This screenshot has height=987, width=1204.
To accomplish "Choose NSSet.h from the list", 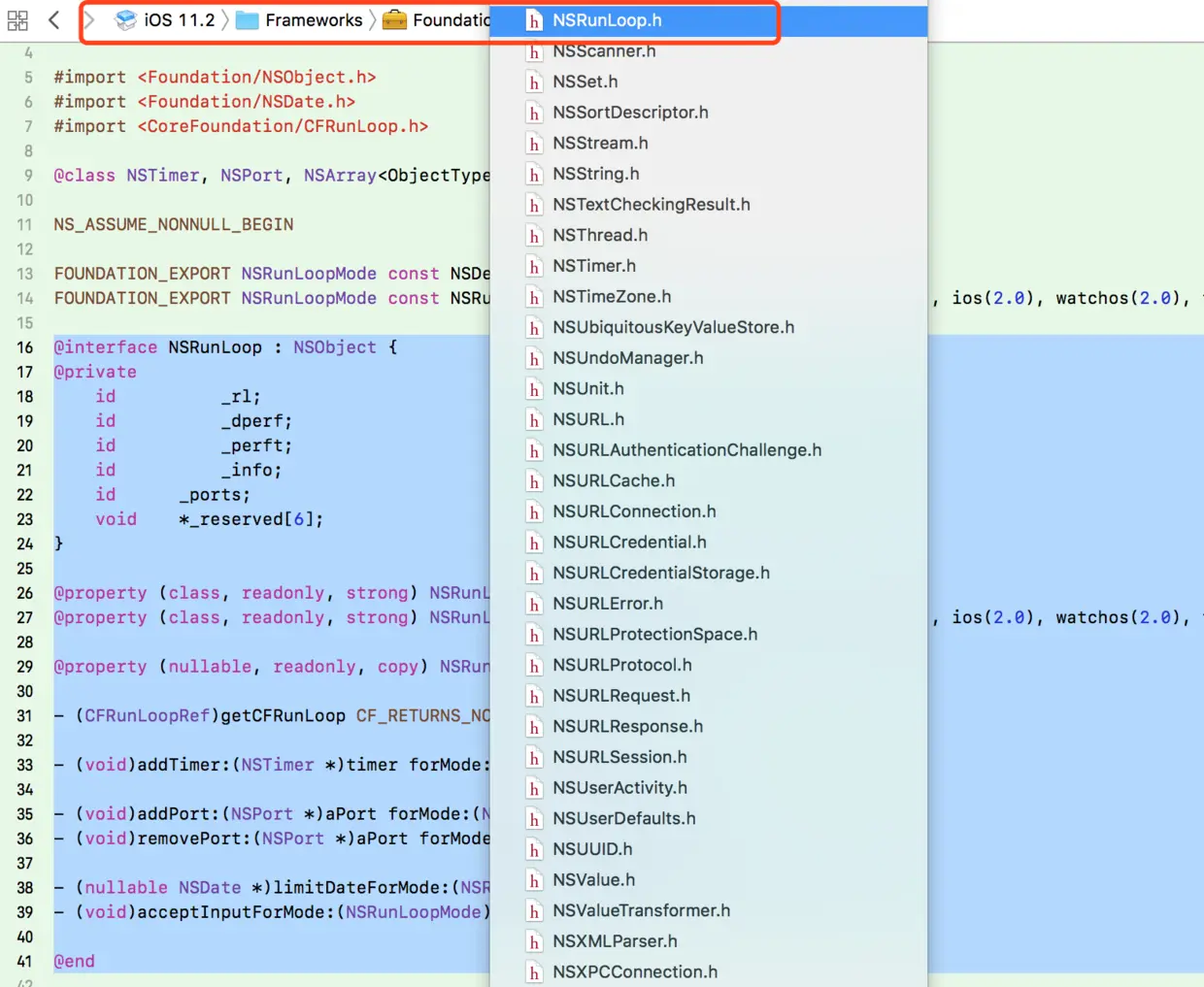I will [x=709, y=82].
